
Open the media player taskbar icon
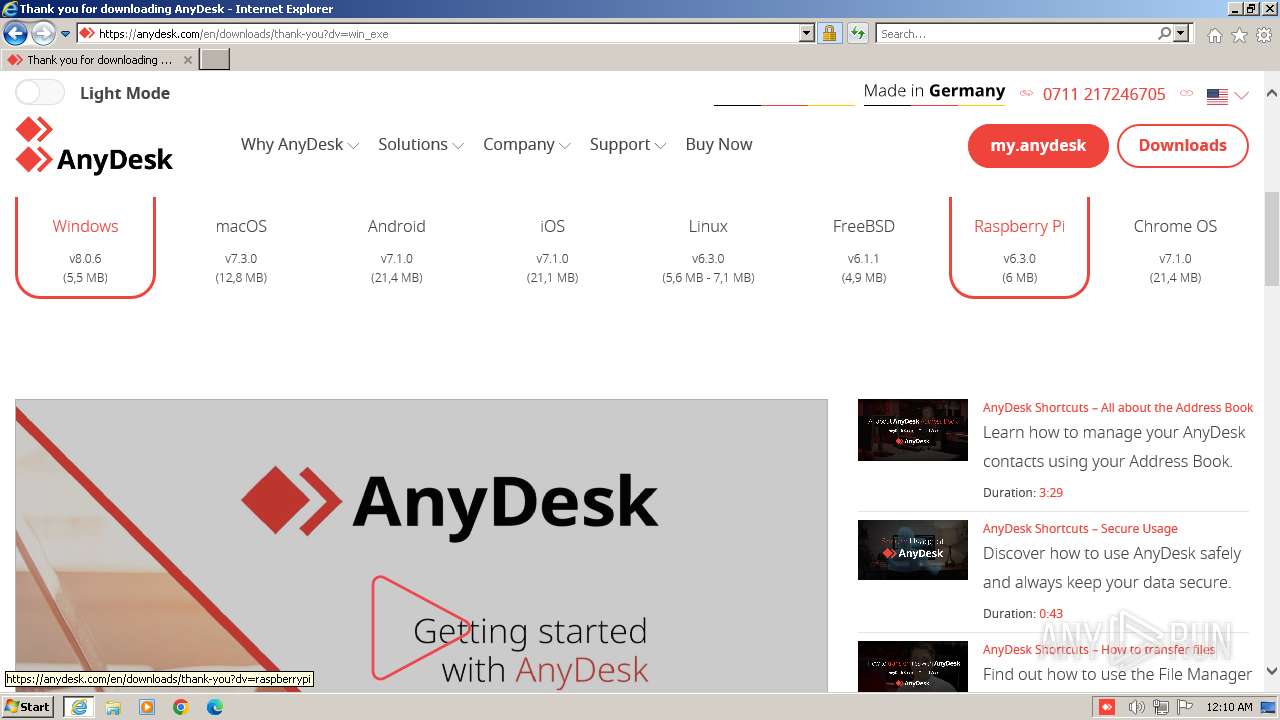click(x=147, y=707)
